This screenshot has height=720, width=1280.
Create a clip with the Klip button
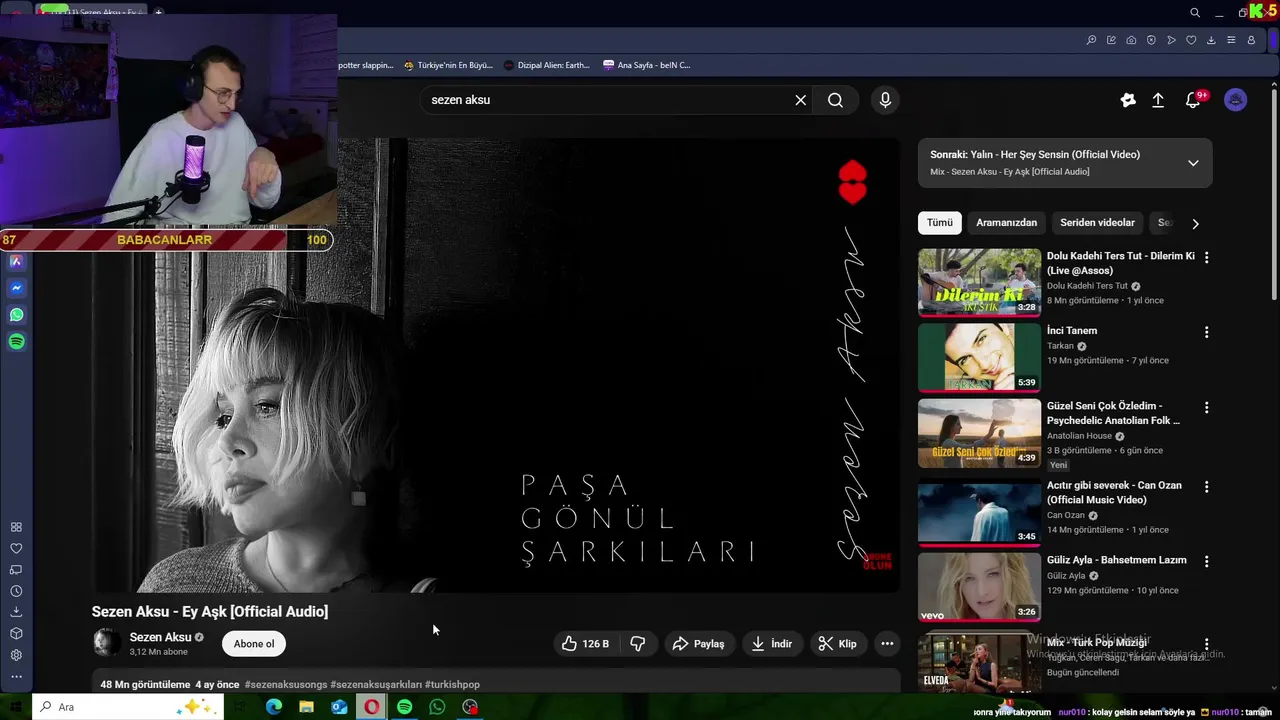(837, 644)
